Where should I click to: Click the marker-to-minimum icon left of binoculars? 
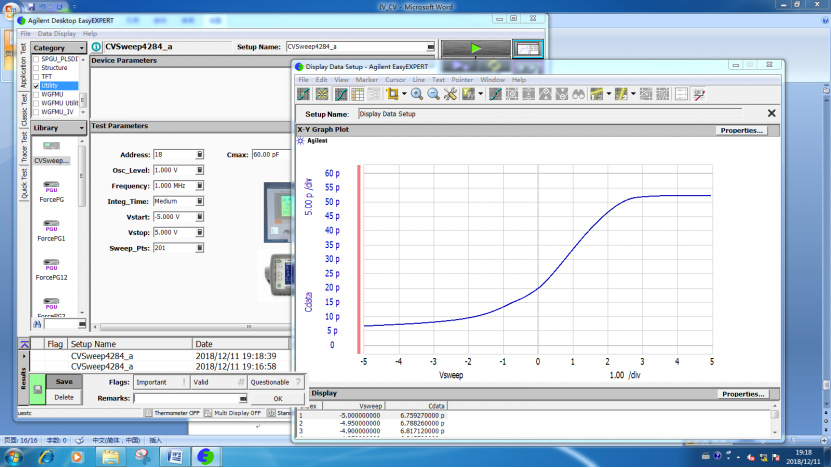562,94
